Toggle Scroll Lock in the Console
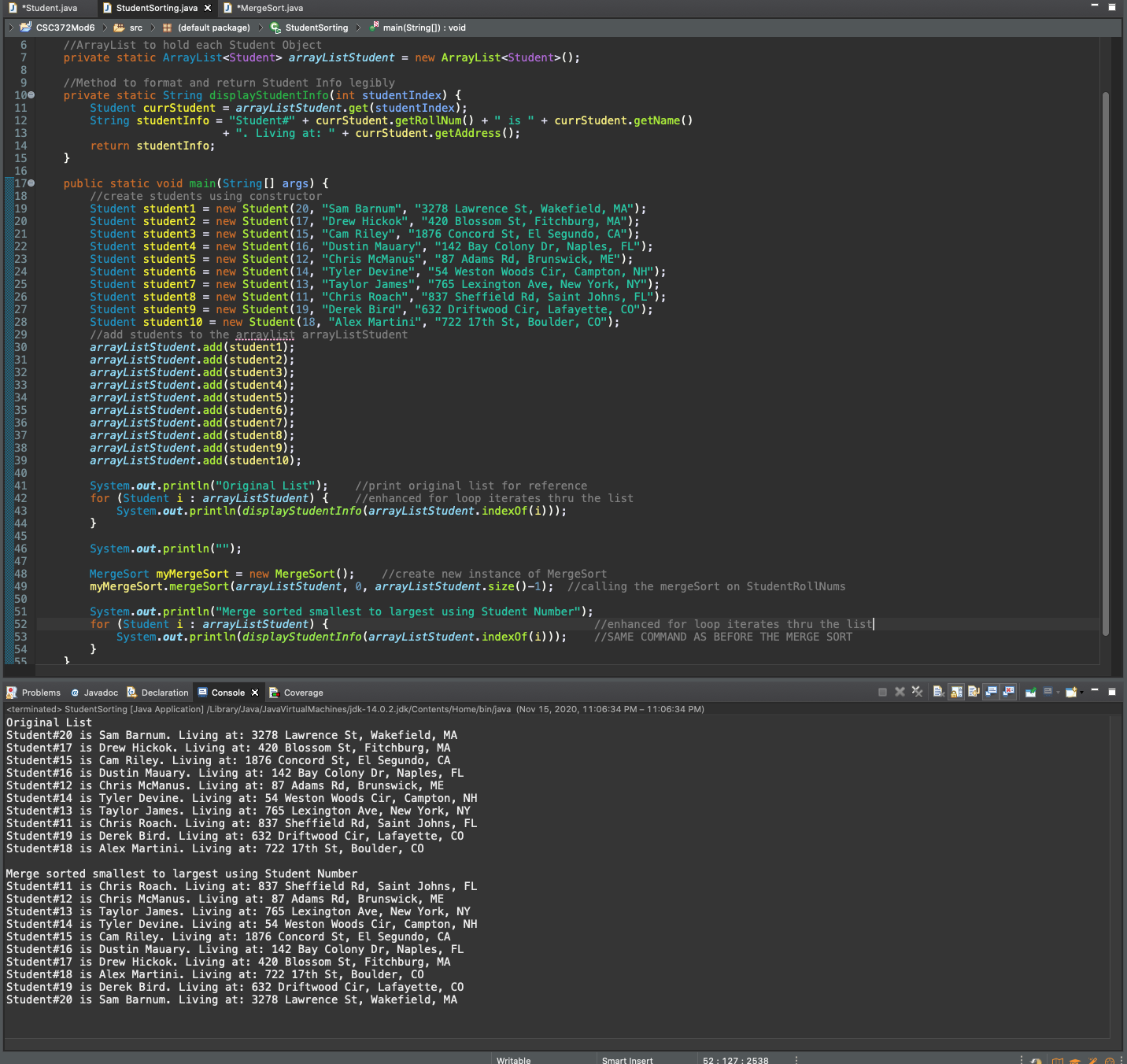The width and height of the screenshot is (1127, 1064). 956,692
